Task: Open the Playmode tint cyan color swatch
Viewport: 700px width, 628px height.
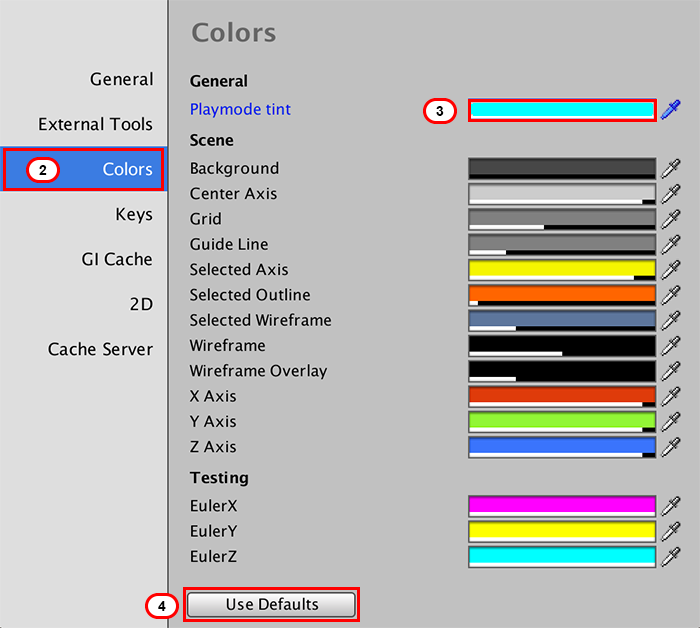Action: click(562, 110)
